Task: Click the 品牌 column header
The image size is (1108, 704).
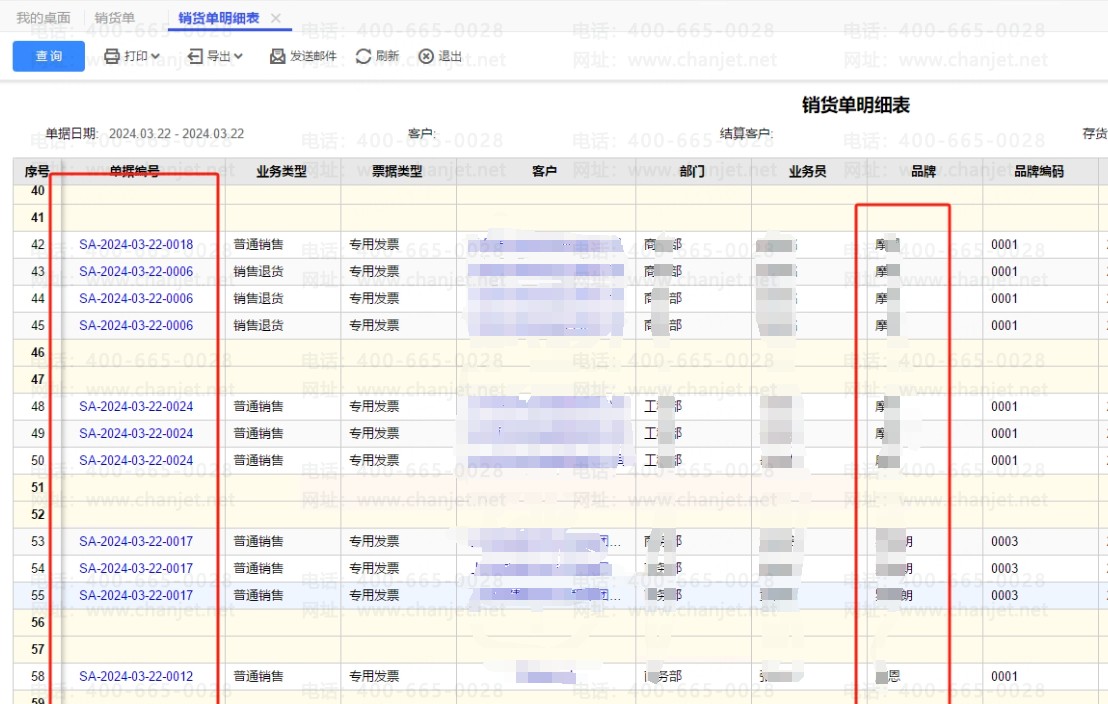Action: 924,171
